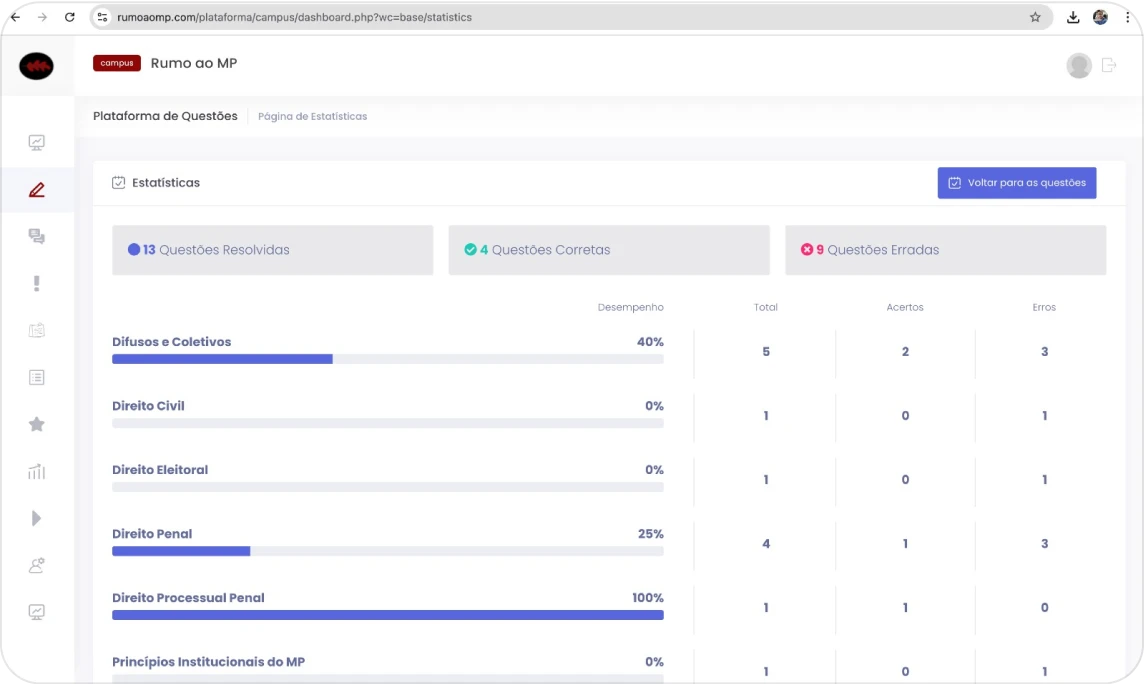Click the Rumo ao MP round logo
This screenshot has width=1144, height=684.
point(37,67)
